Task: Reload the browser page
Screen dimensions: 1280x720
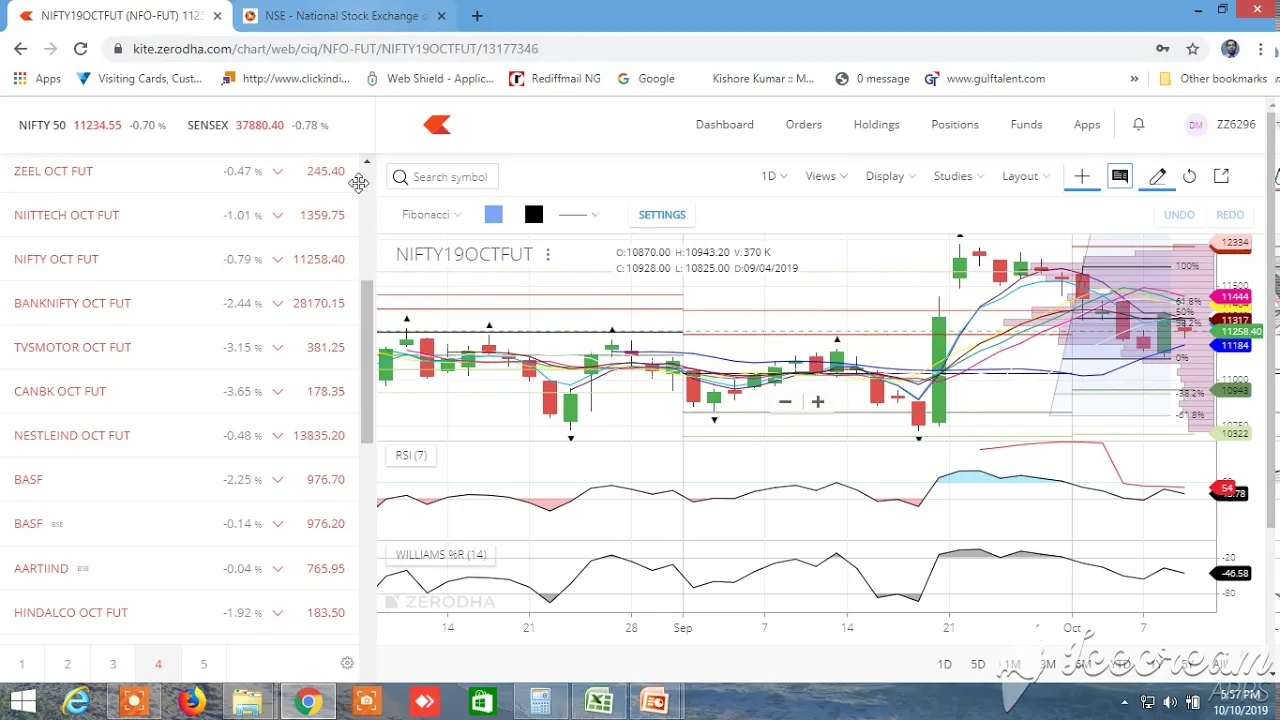Action: tap(80, 48)
